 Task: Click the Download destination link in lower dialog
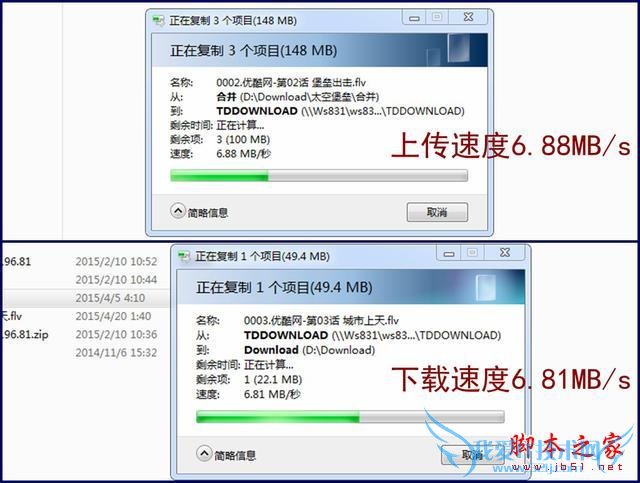[x=271, y=350]
